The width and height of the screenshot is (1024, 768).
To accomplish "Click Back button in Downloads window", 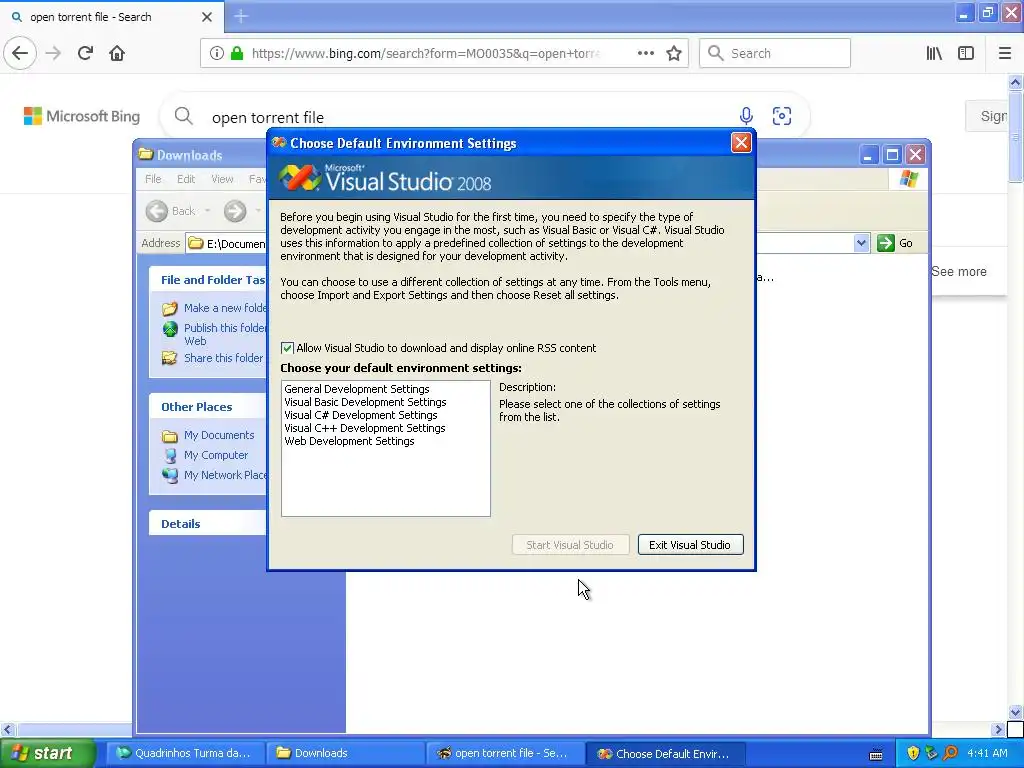I will pos(170,211).
